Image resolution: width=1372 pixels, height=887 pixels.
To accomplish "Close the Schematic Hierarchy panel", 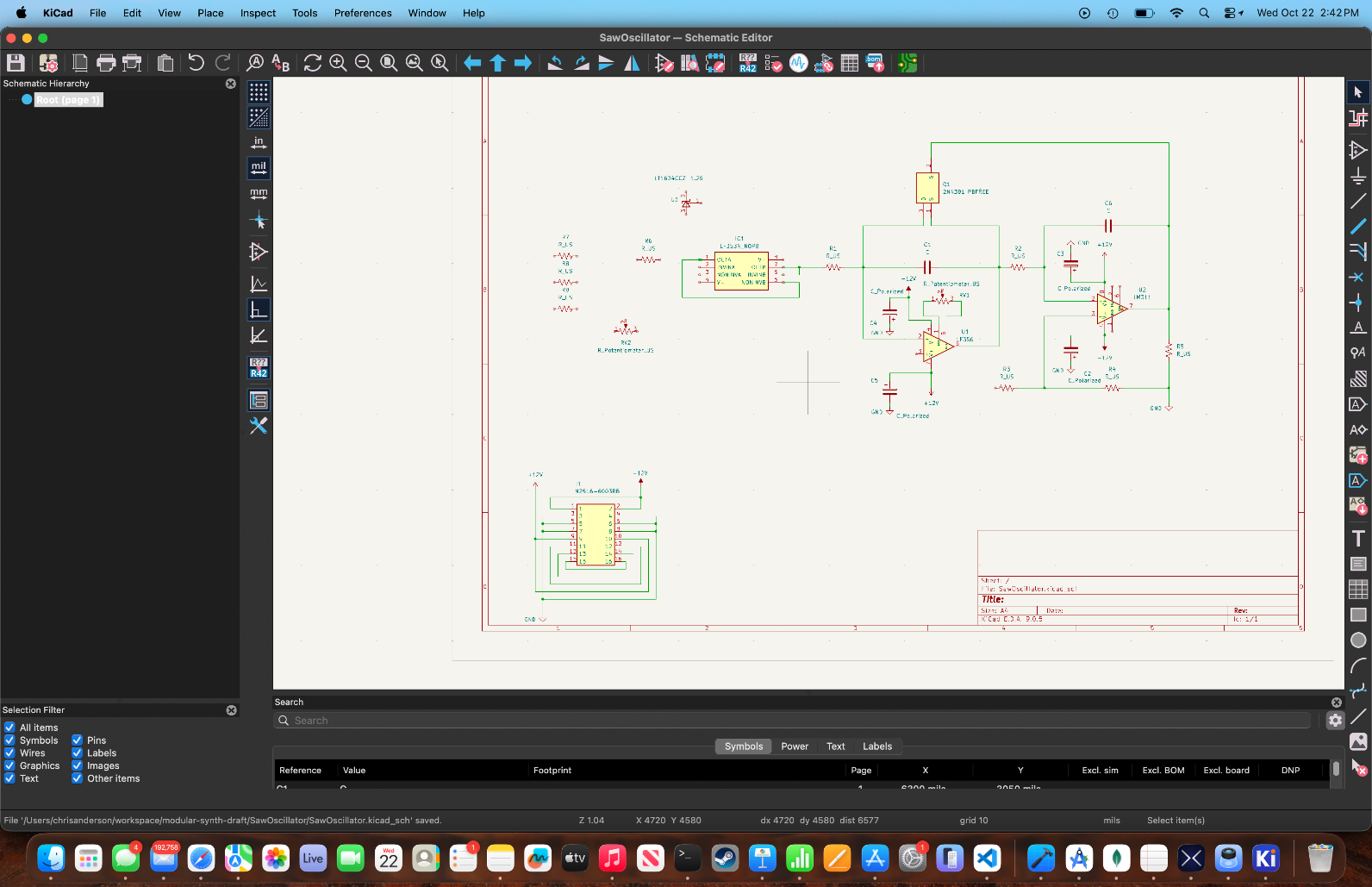I will pos(230,84).
